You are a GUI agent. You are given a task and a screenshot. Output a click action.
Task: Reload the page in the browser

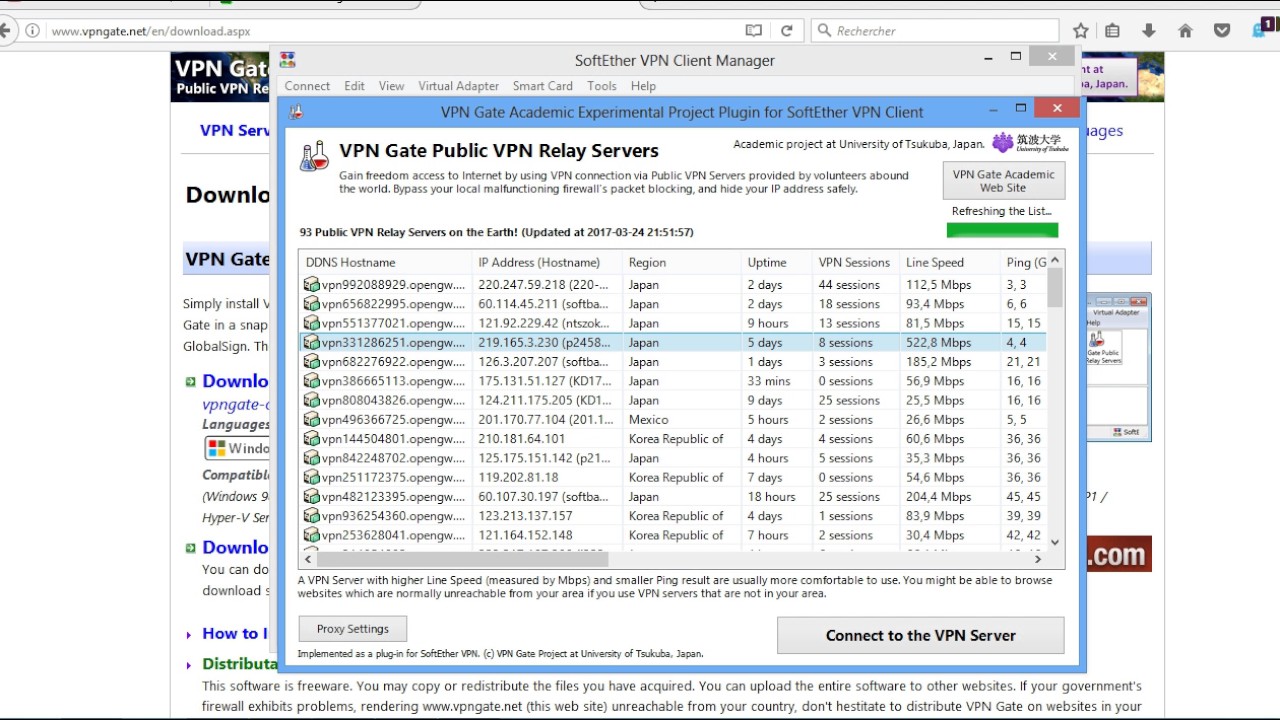786,31
